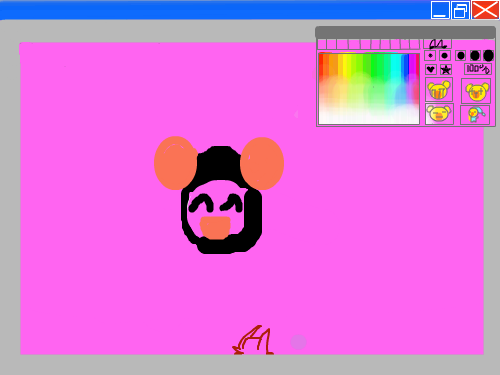Click the bear drawing's left orange ear
The width and height of the screenshot is (500, 375).
point(176,163)
